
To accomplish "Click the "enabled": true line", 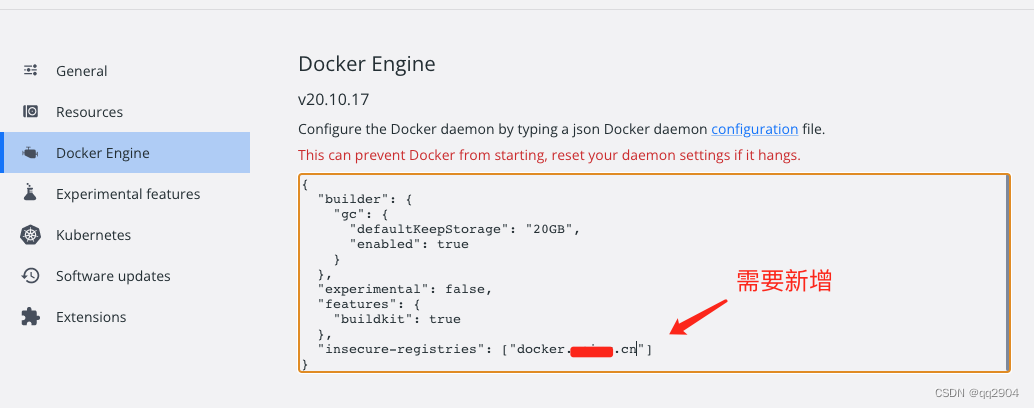I will (409, 244).
